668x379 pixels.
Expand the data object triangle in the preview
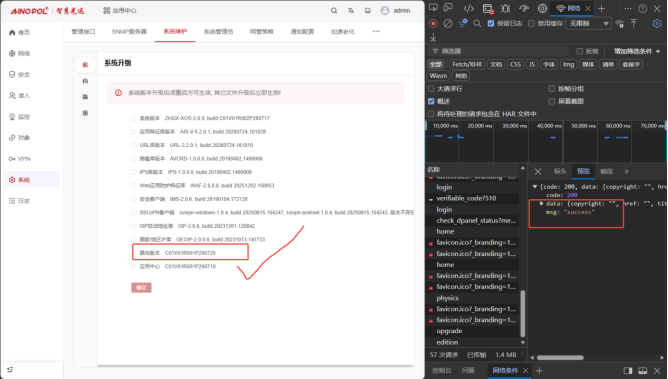pyautogui.click(x=541, y=204)
